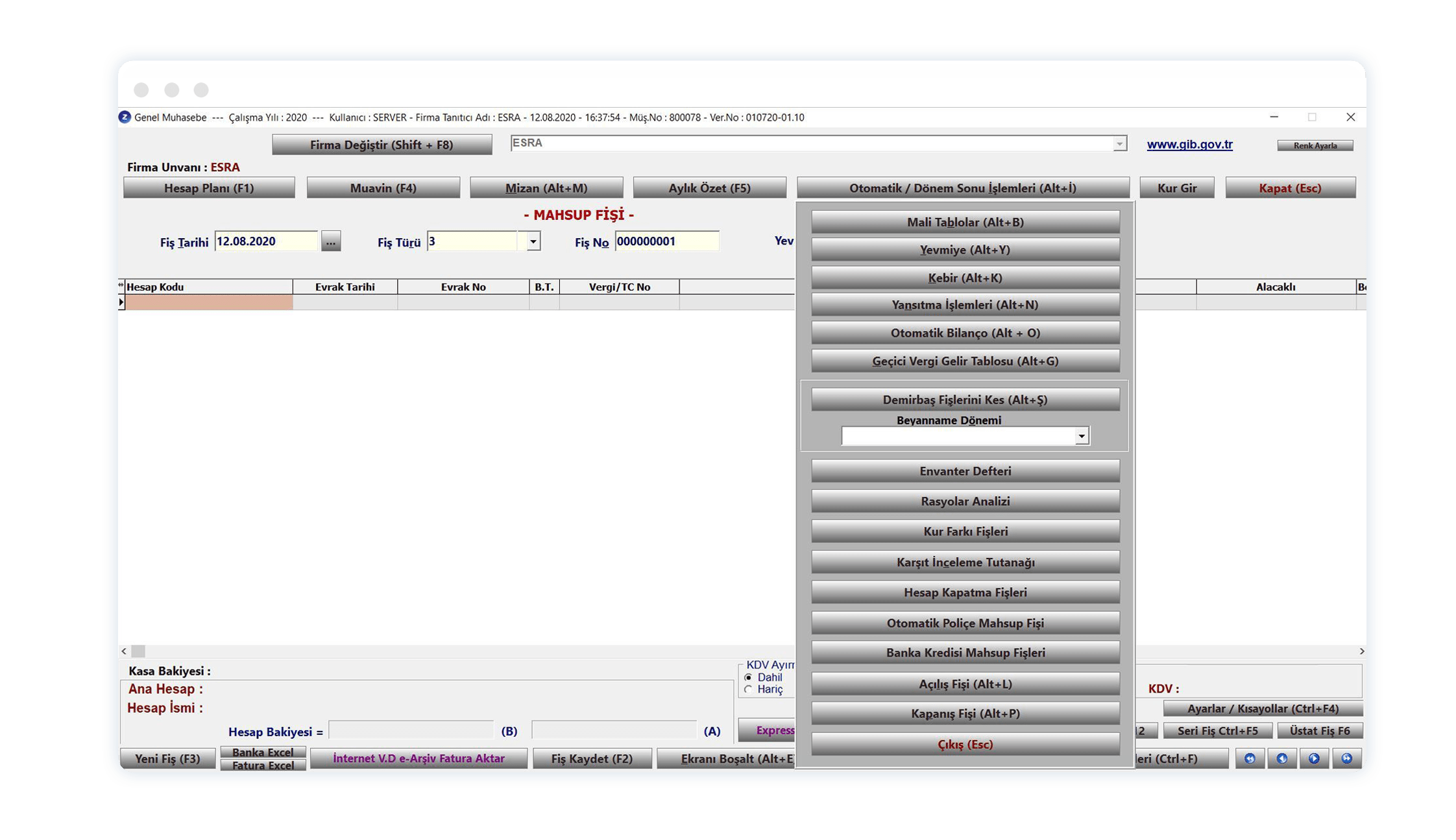
Task: Open Muavin (F4)
Action: pos(383,188)
